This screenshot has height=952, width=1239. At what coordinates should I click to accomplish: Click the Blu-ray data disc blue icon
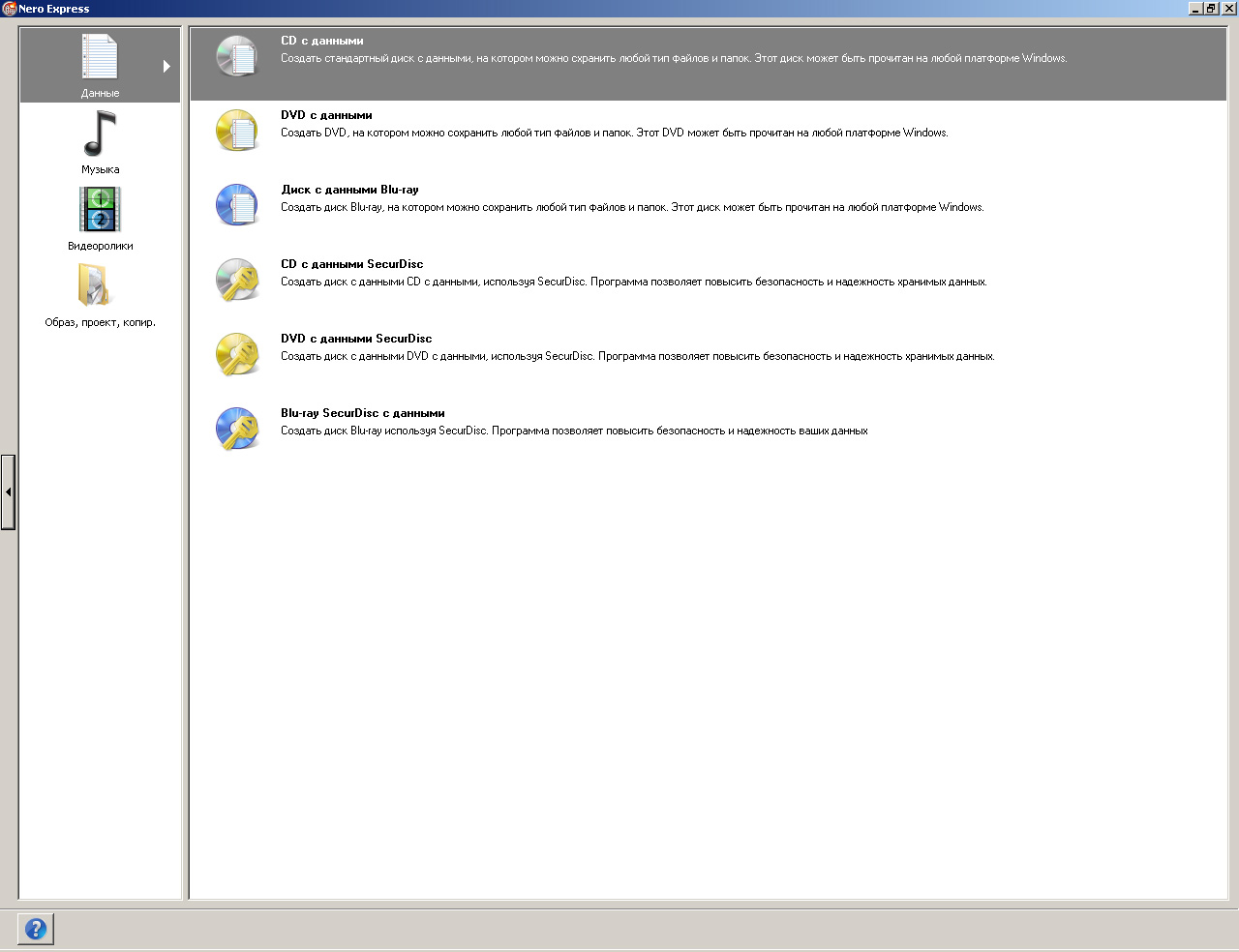click(x=237, y=205)
